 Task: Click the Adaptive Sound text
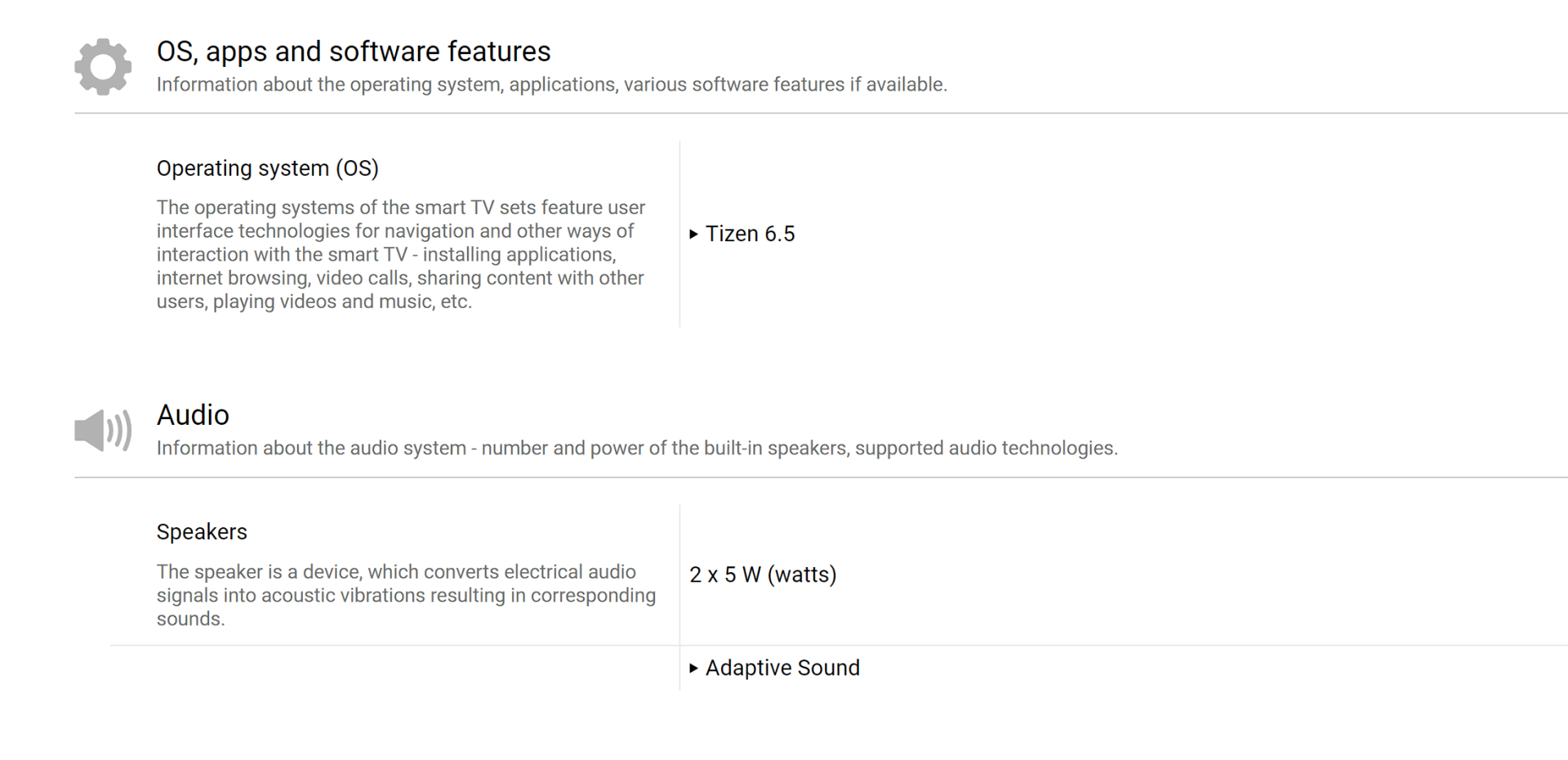782,668
